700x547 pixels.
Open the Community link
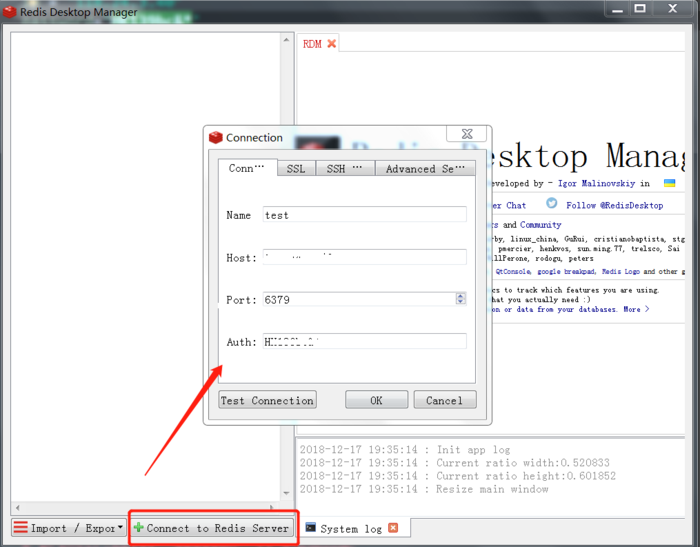(541, 225)
